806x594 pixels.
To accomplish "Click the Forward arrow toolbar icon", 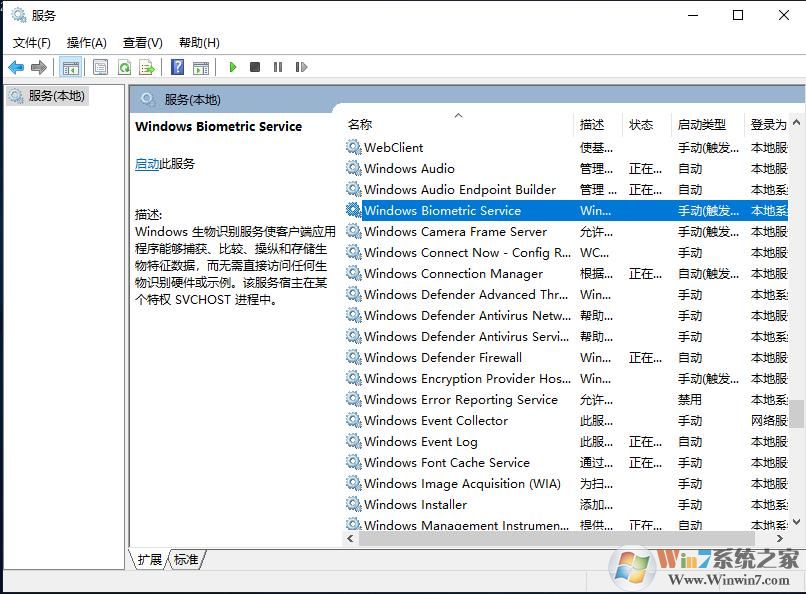I will 39,67.
